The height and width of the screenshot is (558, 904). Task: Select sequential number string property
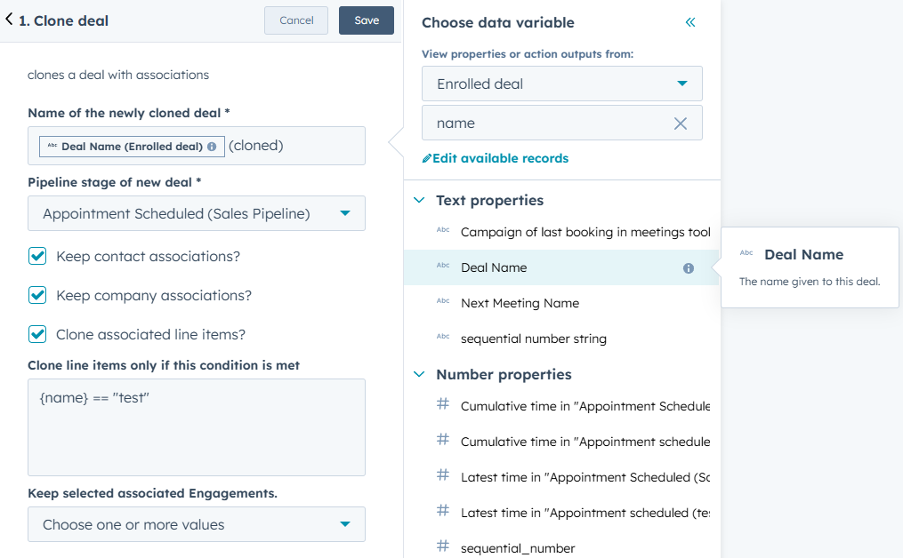[x=533, y=338]
